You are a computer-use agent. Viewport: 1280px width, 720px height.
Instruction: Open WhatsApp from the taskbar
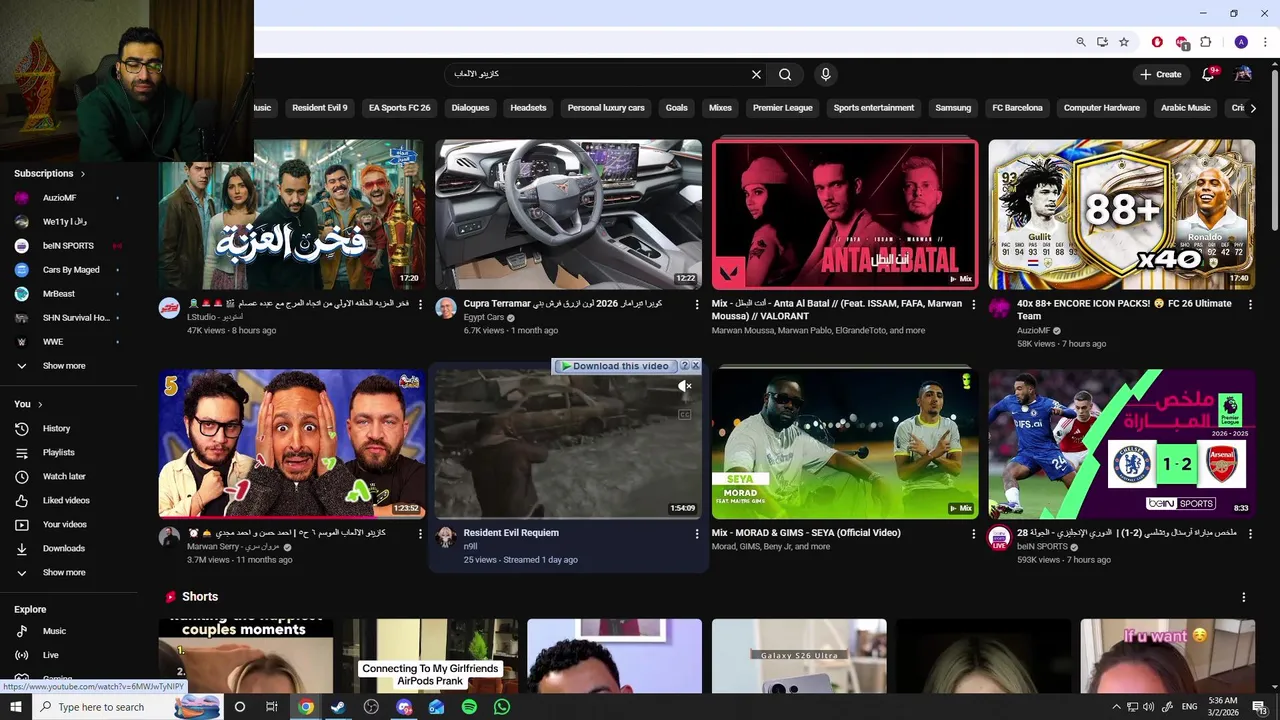coord(502,707)
